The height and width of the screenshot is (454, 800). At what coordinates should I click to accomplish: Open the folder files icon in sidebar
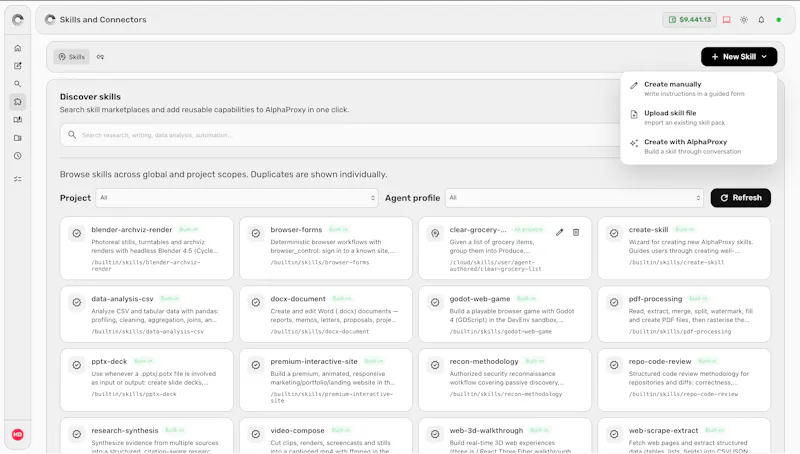tap(18, 138)
